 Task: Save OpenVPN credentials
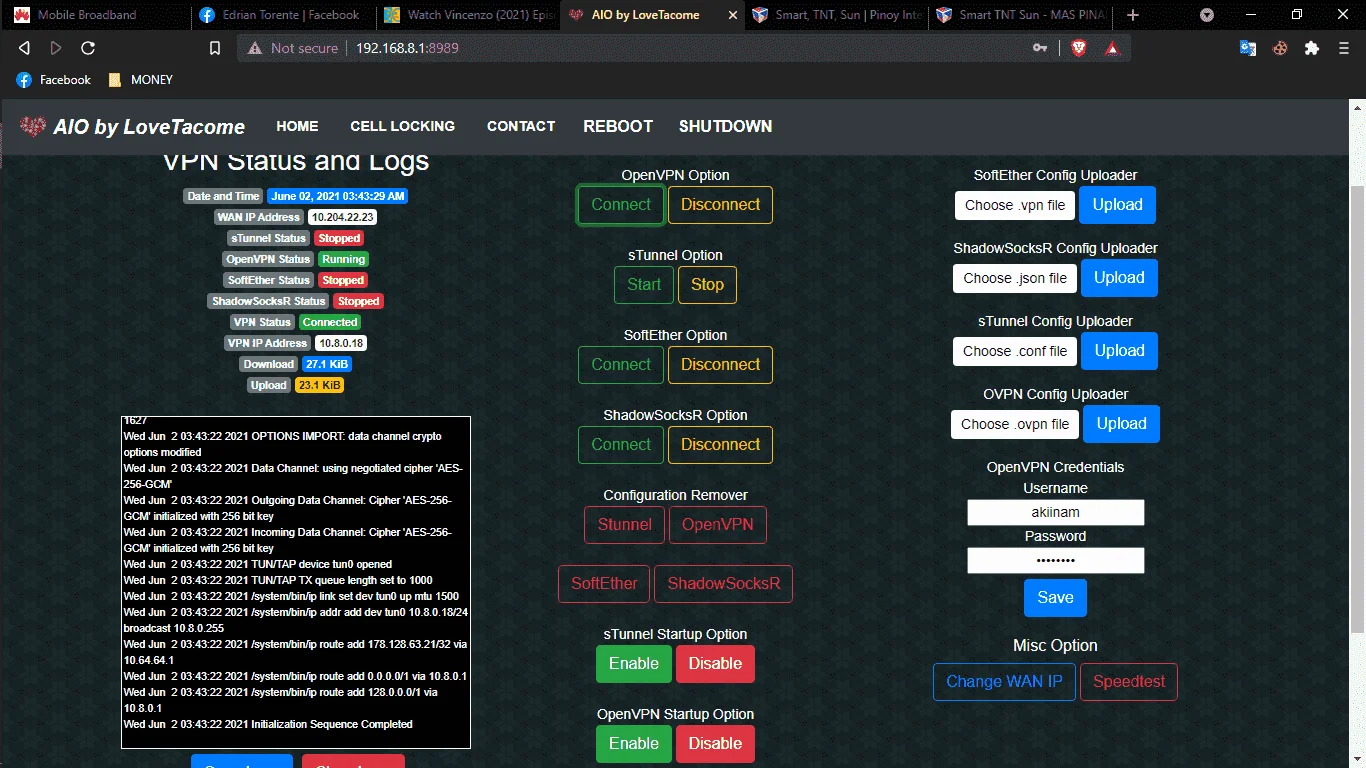point(1055,598)
